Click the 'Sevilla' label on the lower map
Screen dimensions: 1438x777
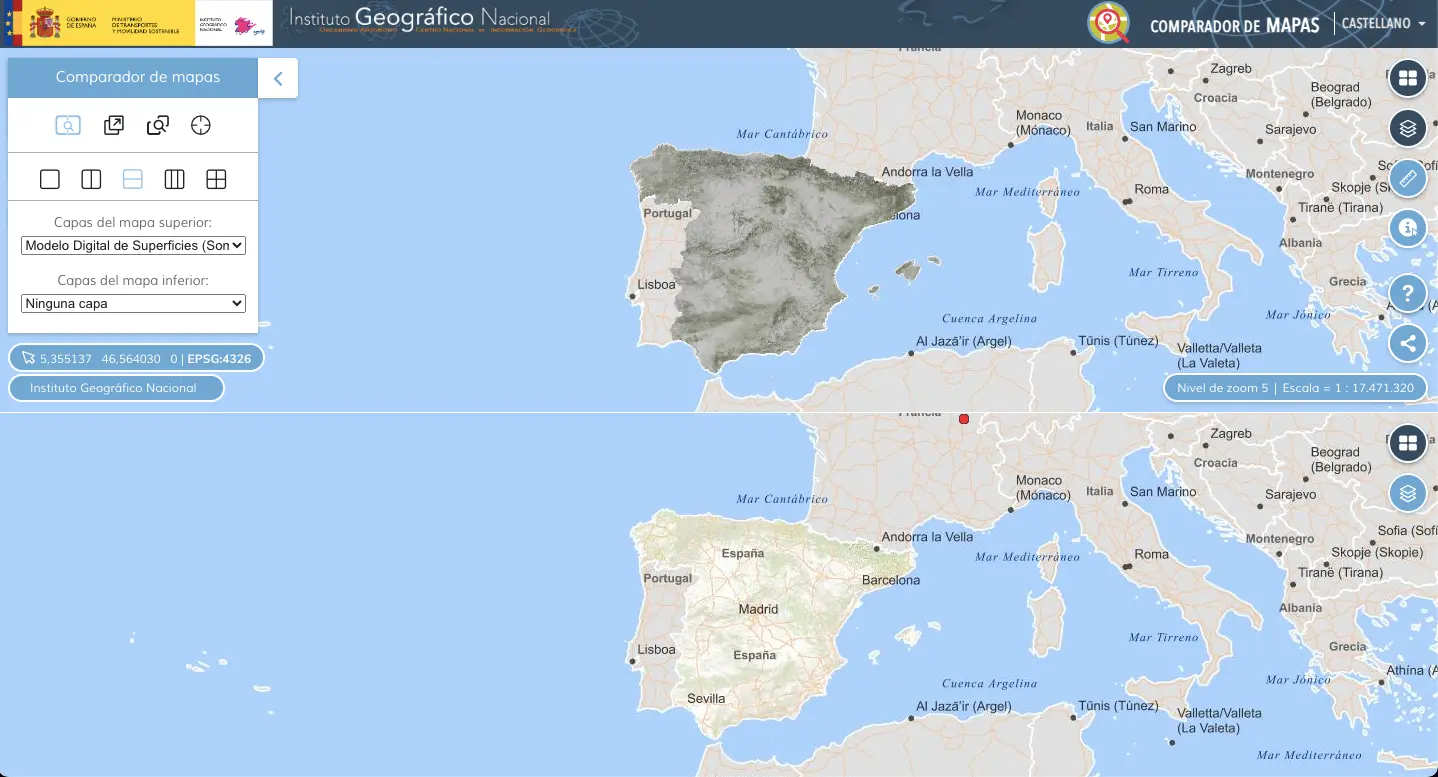[x=706, y=698]
